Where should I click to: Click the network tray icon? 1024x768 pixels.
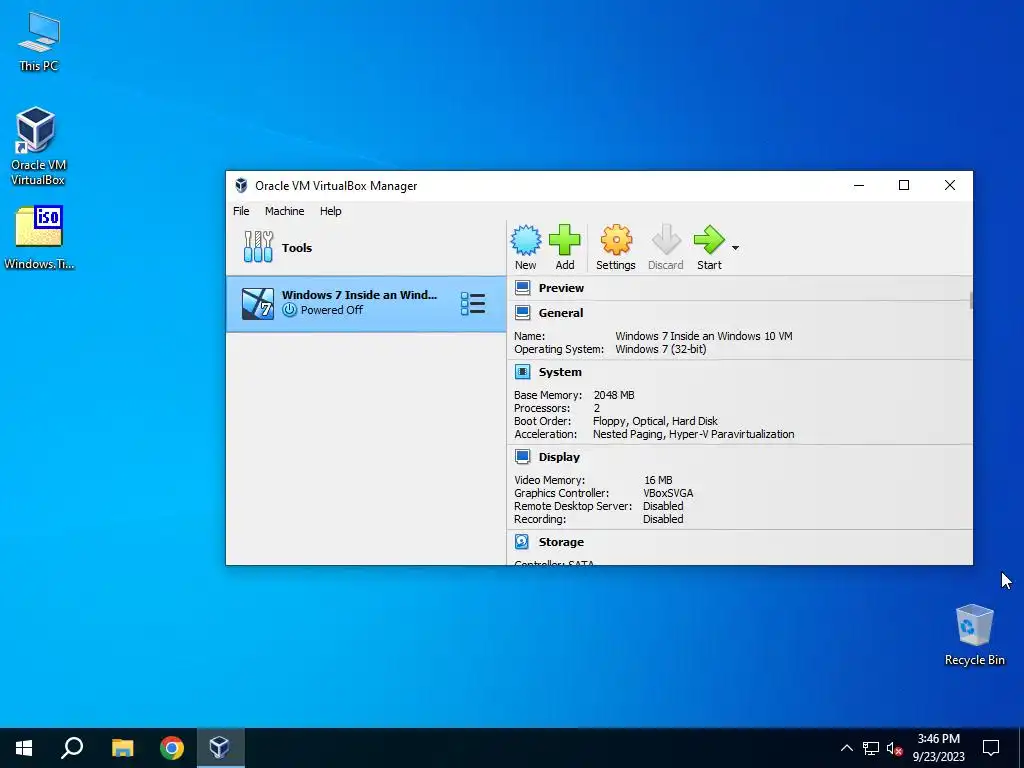point(871,748)
